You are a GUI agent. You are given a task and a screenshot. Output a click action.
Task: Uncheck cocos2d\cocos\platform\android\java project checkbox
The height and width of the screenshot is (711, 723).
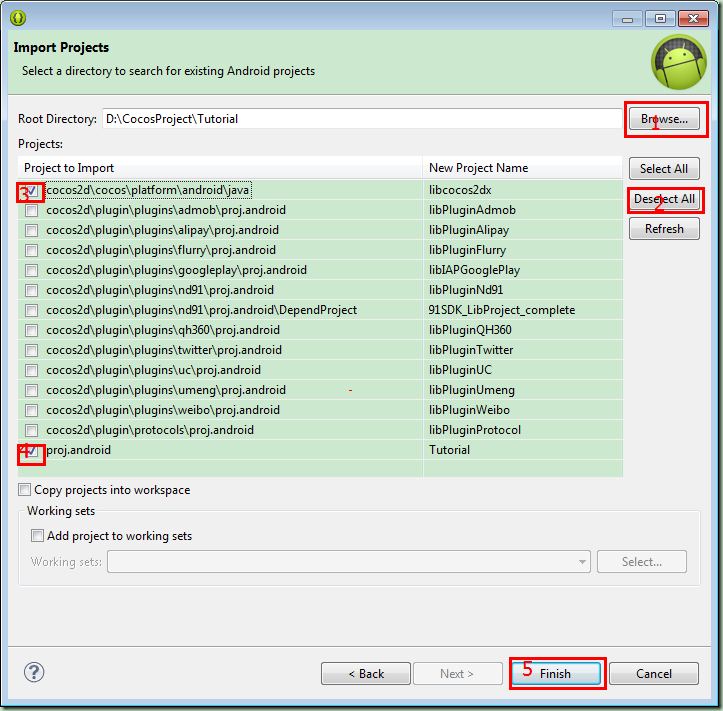[31, 190]
